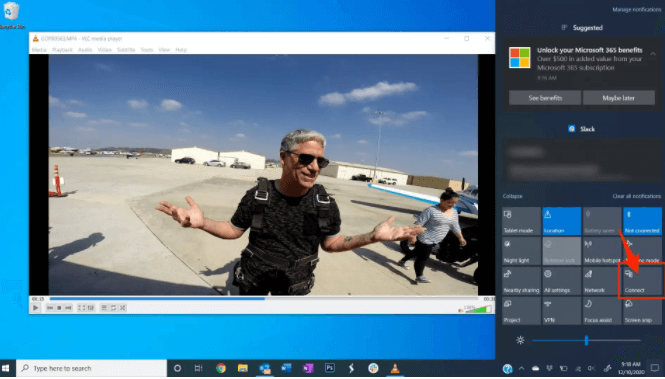Collapse the quick actions panel
665x379 pixels.
point(512,197)
